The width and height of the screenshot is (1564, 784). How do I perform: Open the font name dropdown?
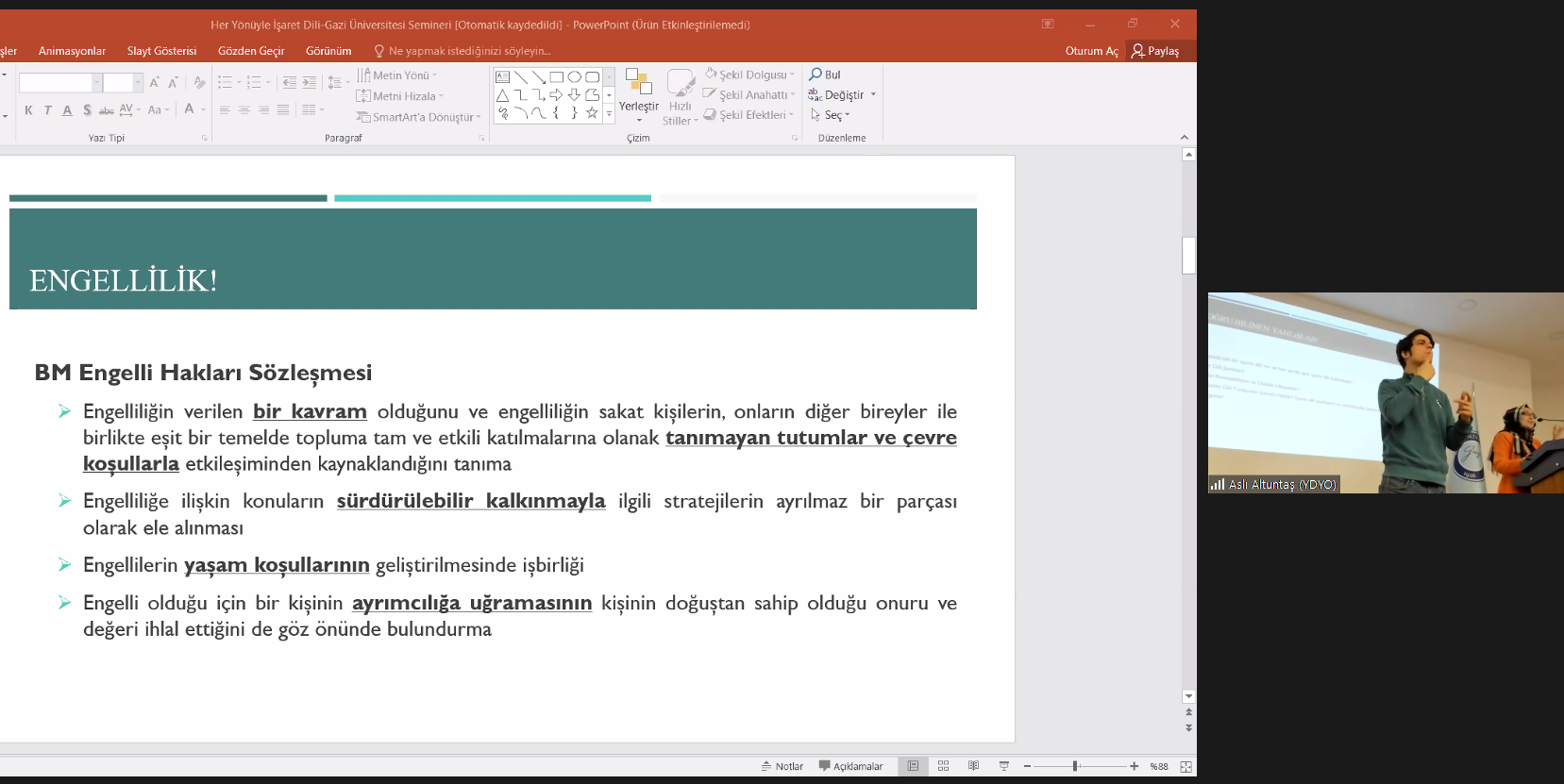[96, 83]
